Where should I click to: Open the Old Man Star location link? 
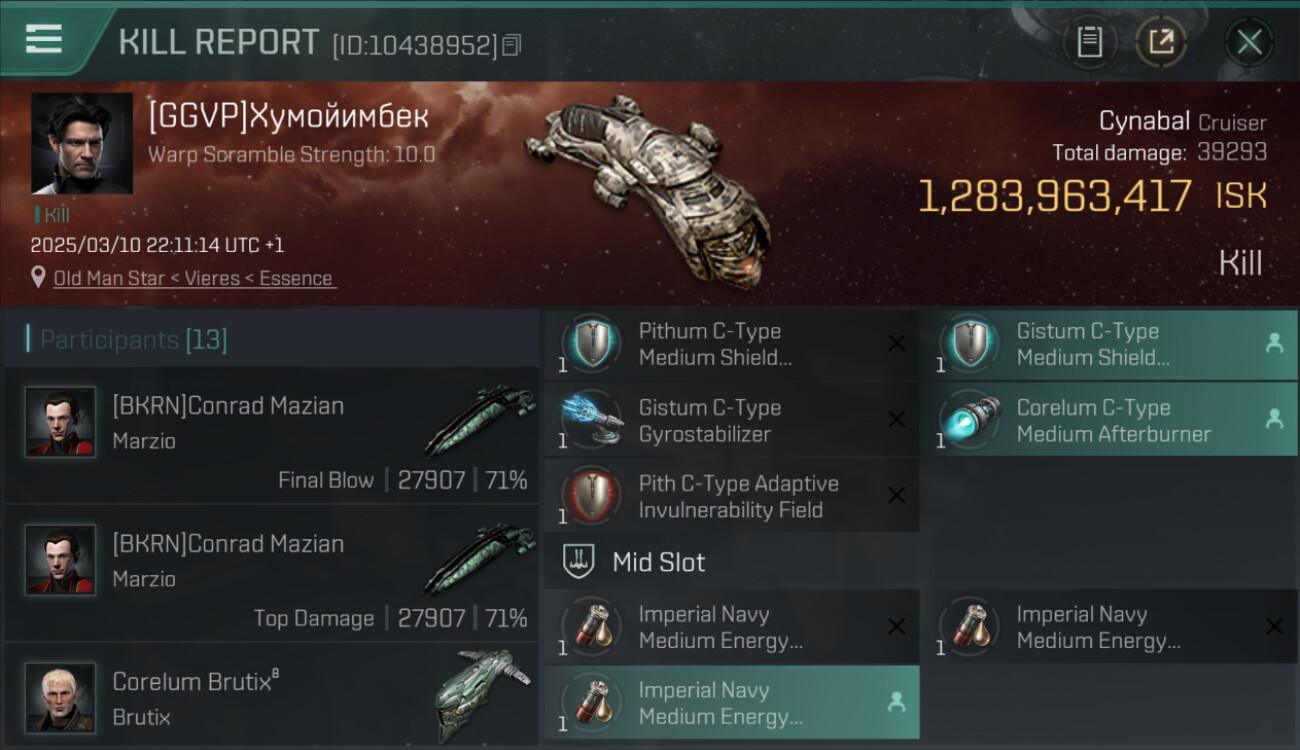point(195,278)
